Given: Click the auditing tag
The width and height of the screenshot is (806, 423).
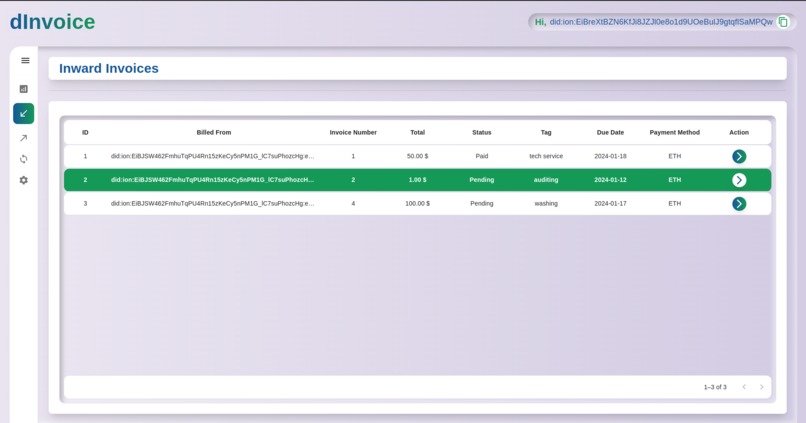Looking at the screenshot, I should pos(546,180).
